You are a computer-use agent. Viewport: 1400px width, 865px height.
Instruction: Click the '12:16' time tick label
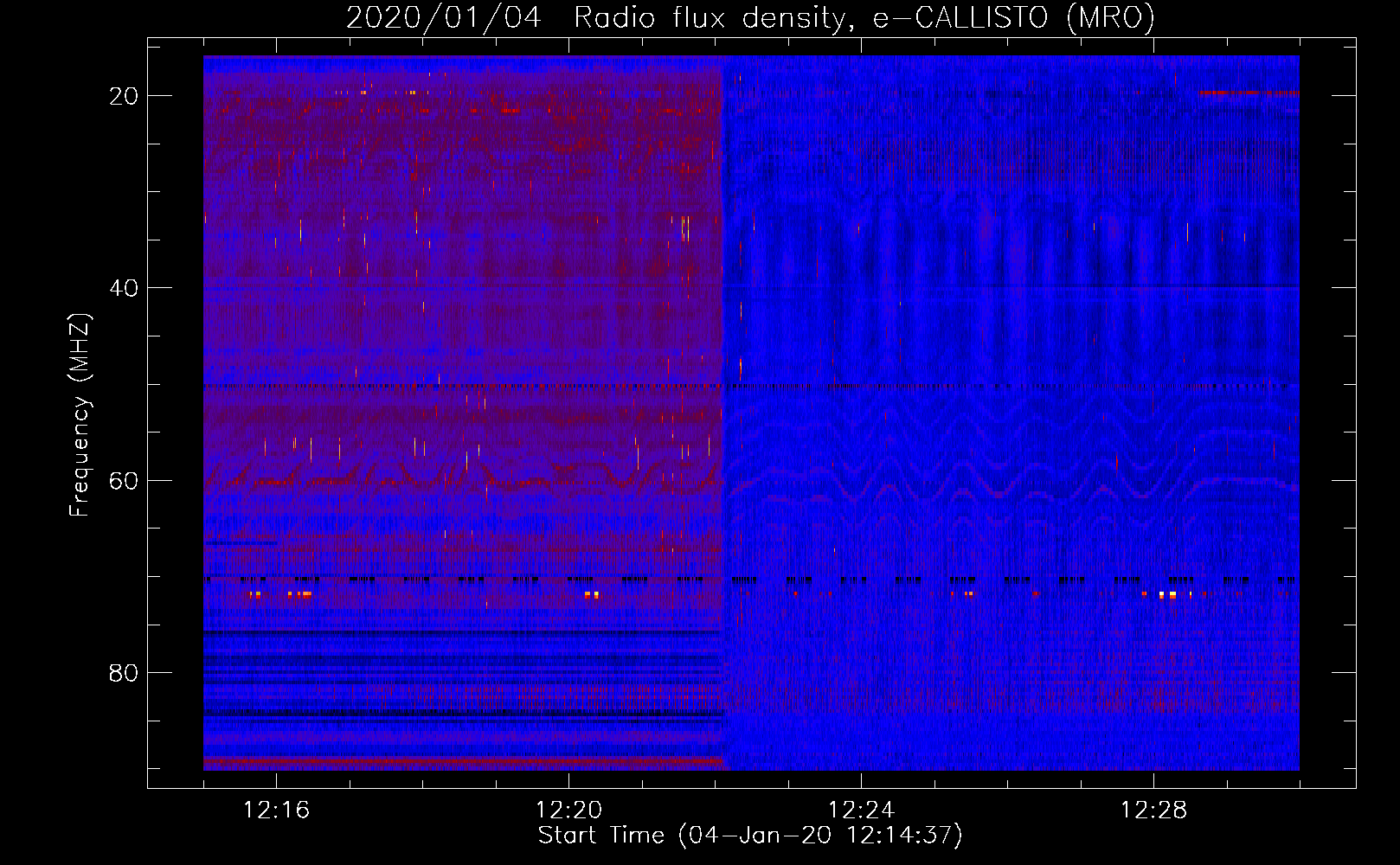276,811
